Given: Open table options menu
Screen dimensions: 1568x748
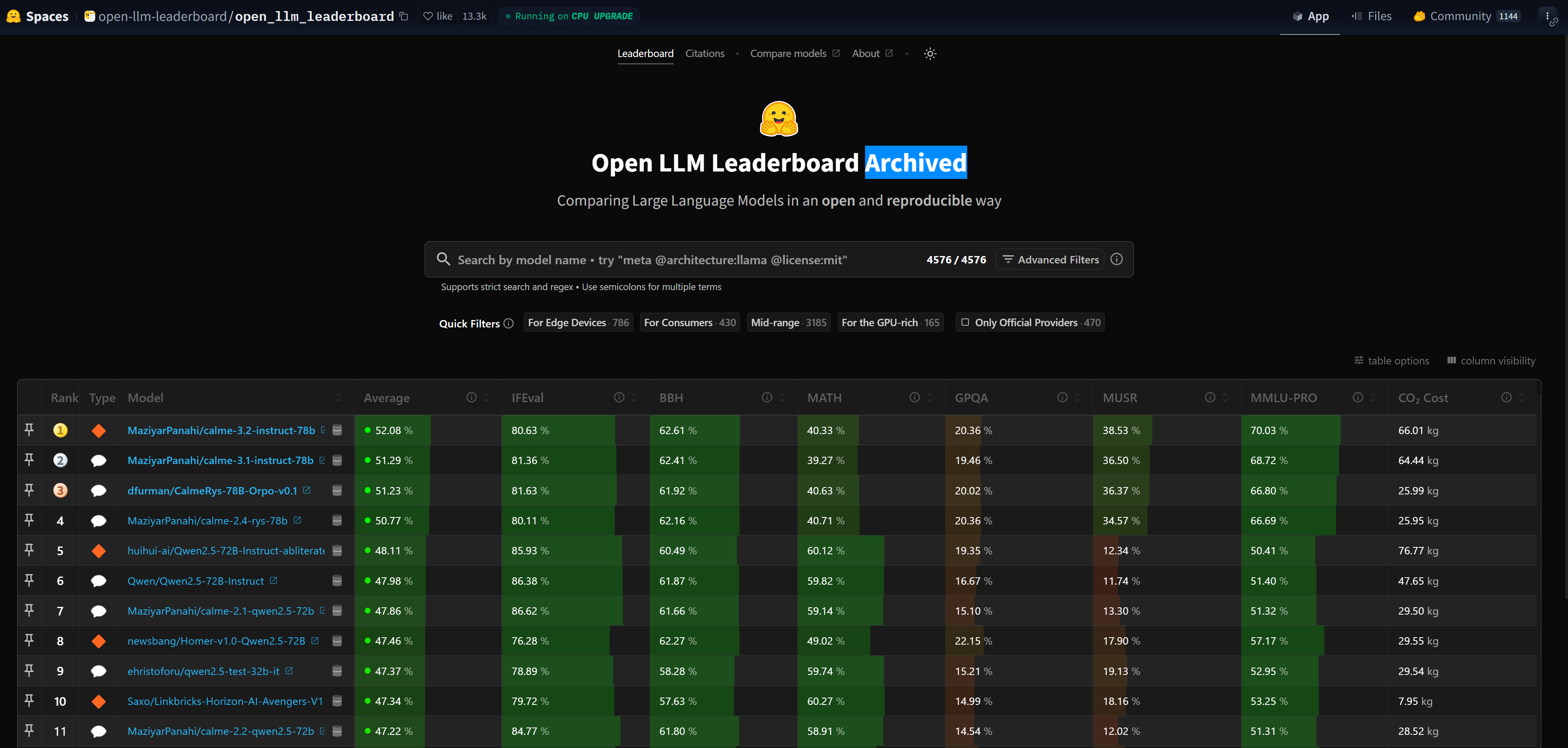Looking at the screenshot, I should tap(1392, 361).
